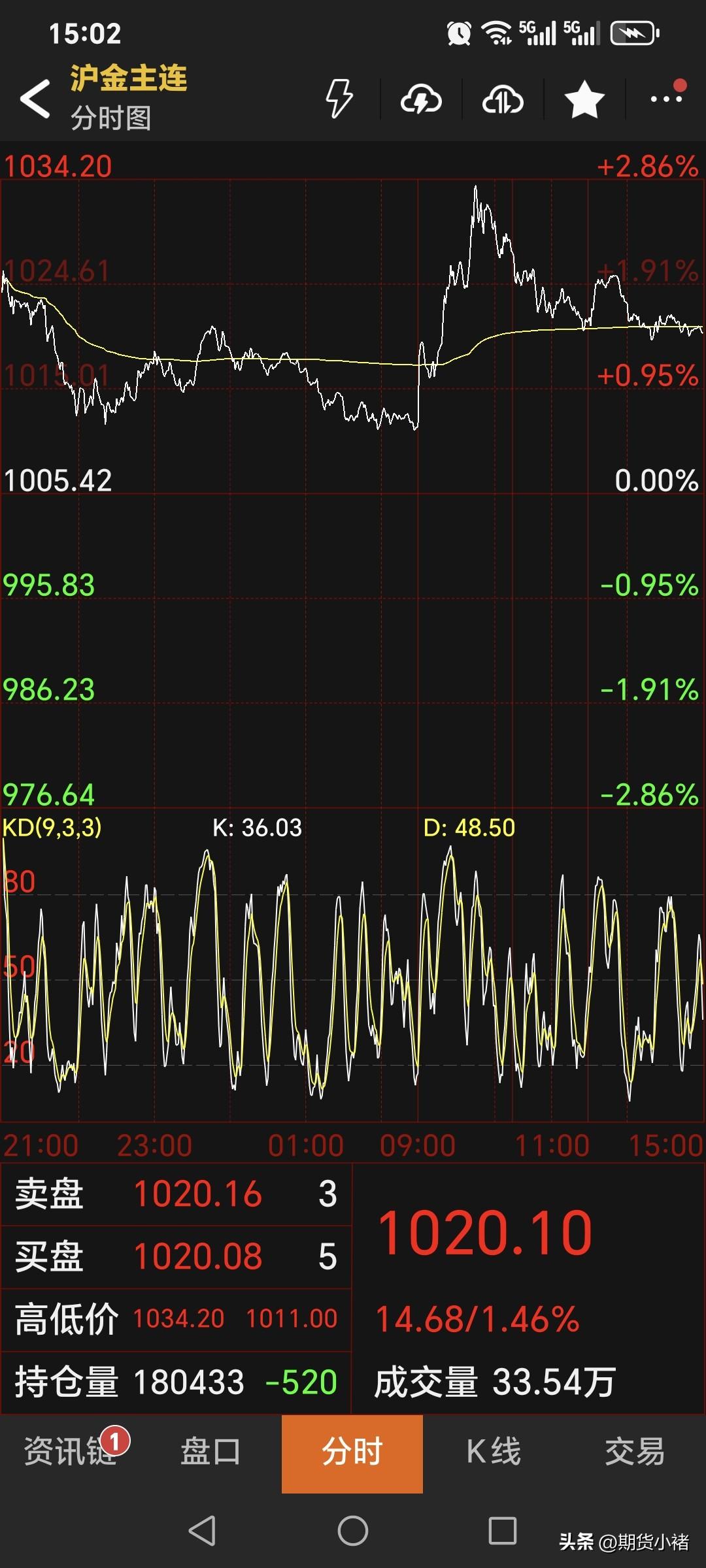This screenshot has height=1568, width=706.
Task: Tap the Android home circle button
Action: pyautogui.click(x=353, y=1531)
